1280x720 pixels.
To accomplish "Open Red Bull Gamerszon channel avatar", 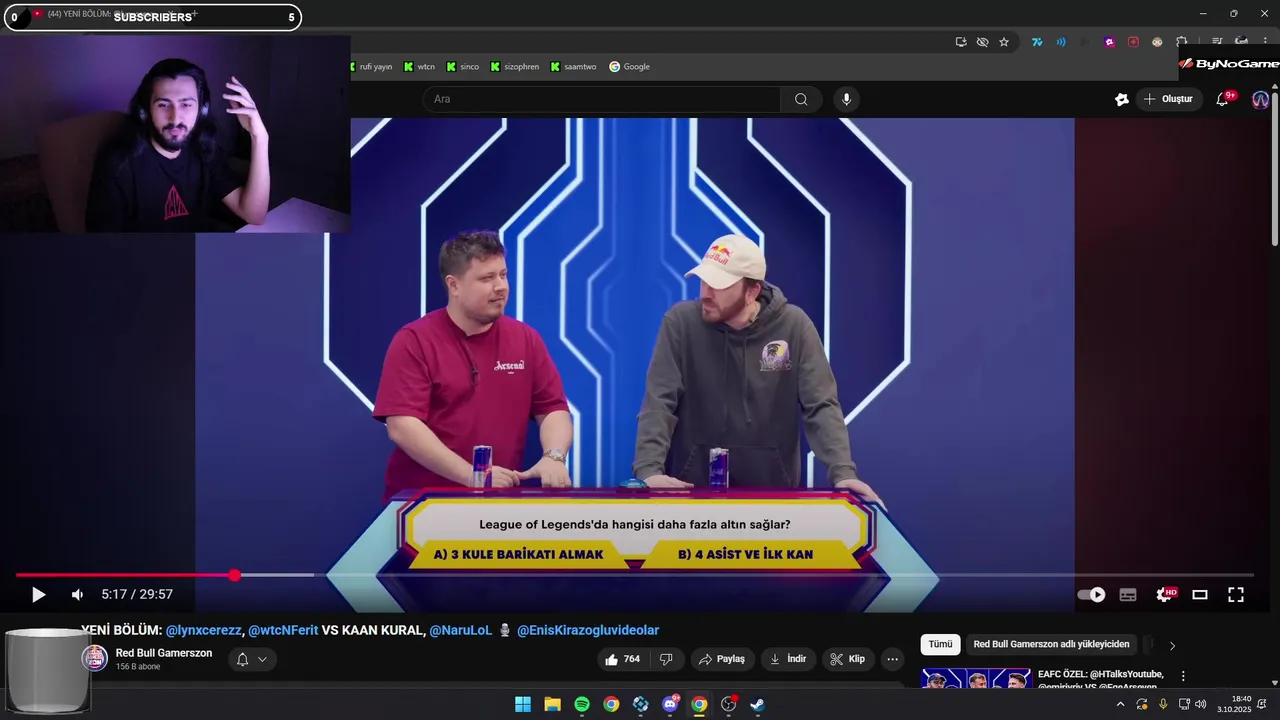I will tap(94, 658).
